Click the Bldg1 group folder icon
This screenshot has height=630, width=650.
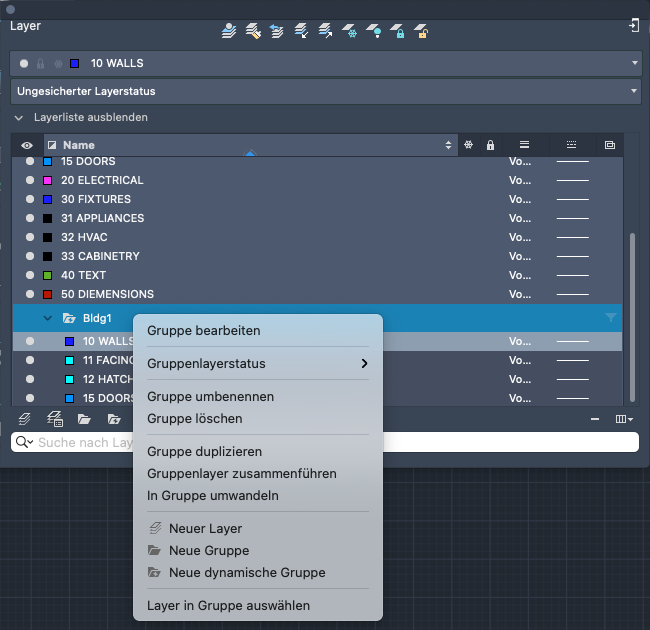click(69, 318)
